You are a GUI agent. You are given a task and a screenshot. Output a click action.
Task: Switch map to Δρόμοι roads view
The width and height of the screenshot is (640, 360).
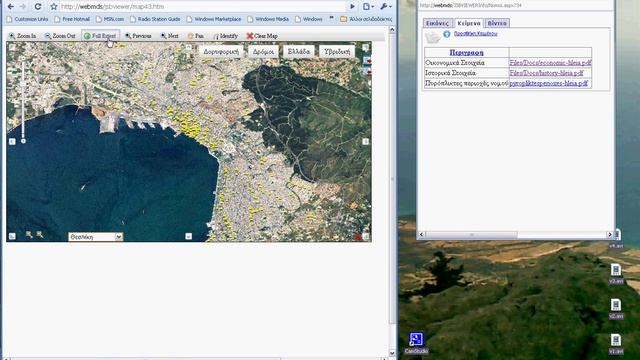(263, 51)
